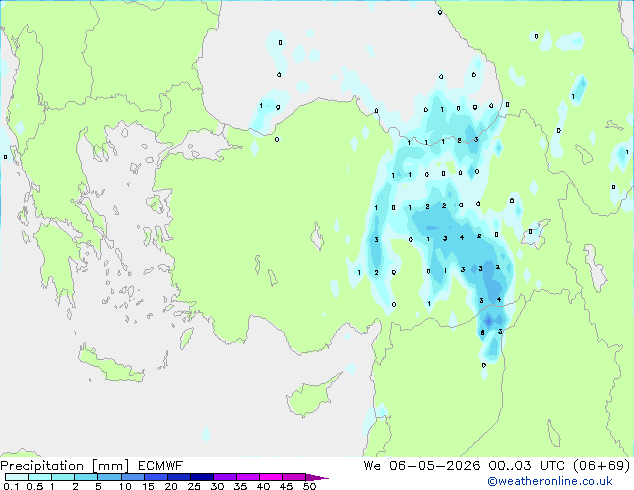This screenshot has height=490, width=634.
Task: Pick the purple swatch between 30 and 35
Action: pyautogui.click(x=225, y=477)
